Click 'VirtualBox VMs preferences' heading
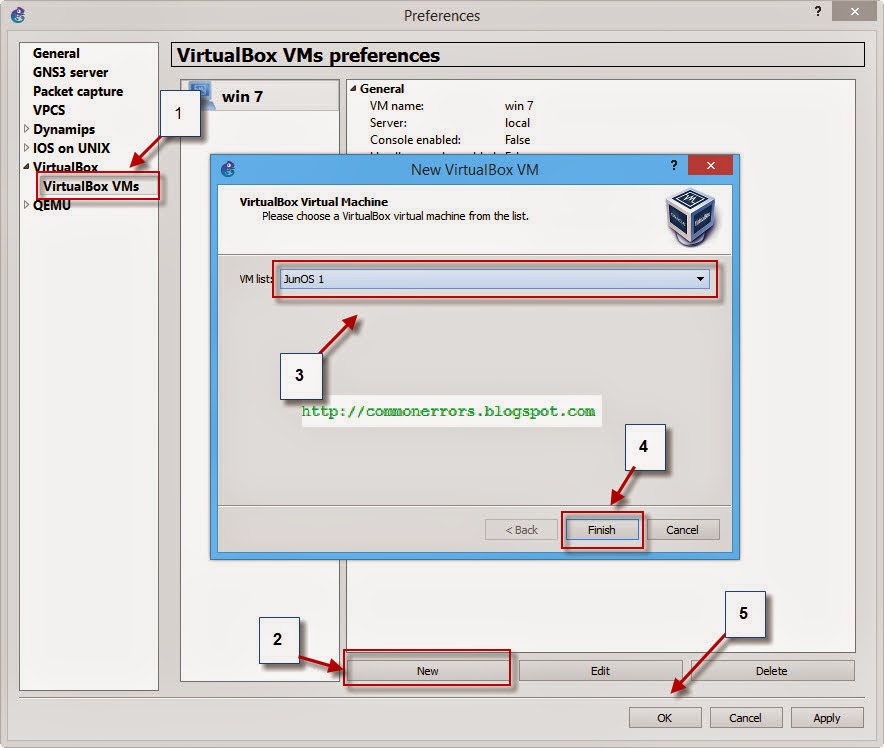884x748 pixels. [308, 55]
